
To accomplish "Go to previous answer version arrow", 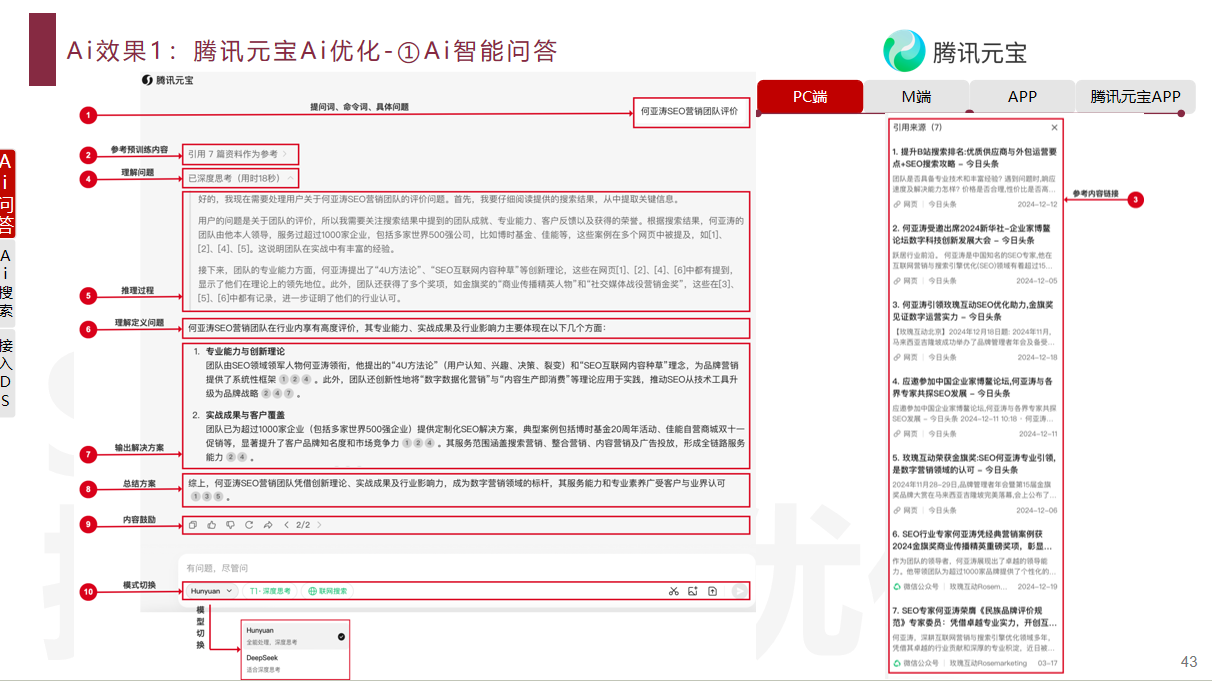I will (x=287, y=524).
